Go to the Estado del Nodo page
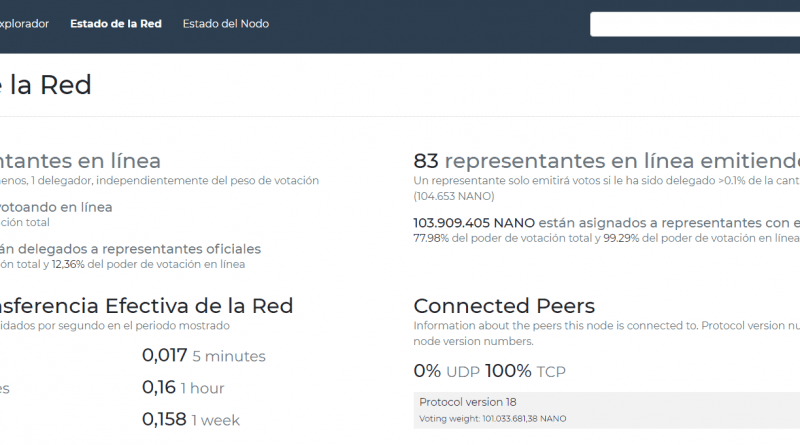The width and height of the screenshot is (800, 445). coord(225,24)
